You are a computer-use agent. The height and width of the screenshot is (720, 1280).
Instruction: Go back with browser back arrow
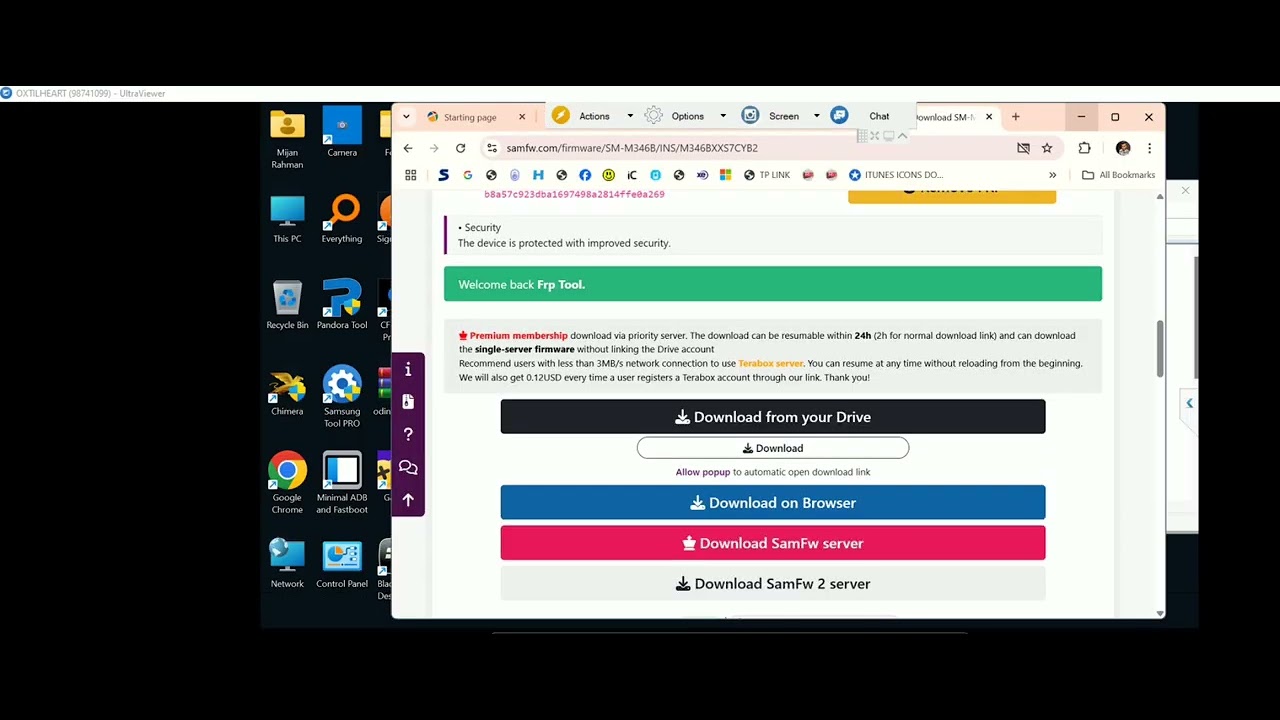(x=408, y=148)
